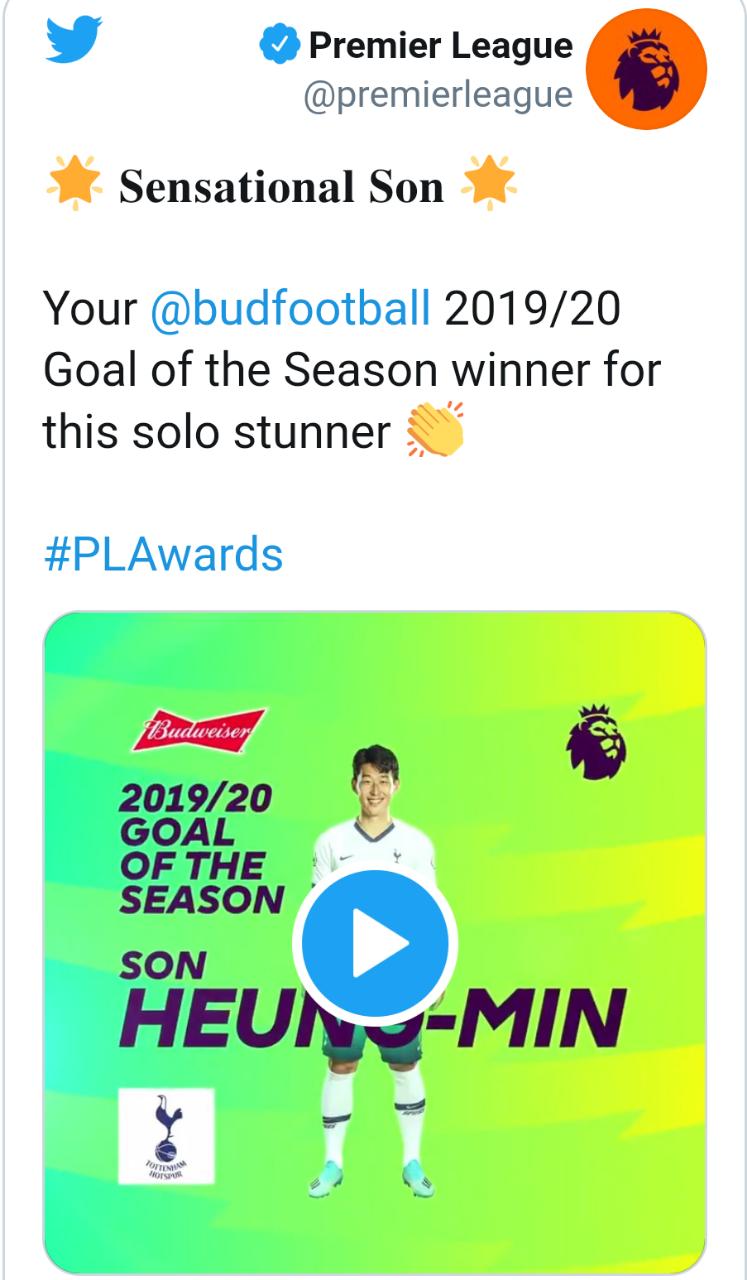Image resolution: width=747 pixels, height=1280 pixels.
Task: Play the Goal of the Season video
Action: coord(375,943)
